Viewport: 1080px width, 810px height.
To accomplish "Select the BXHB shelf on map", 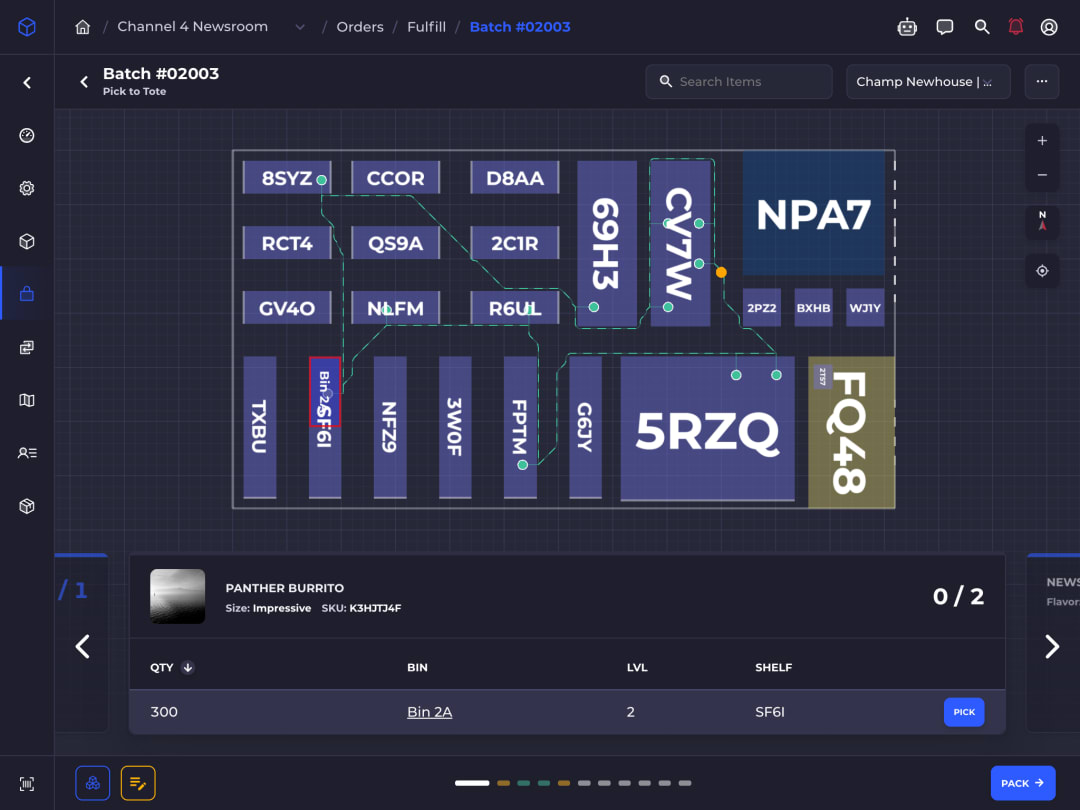I will pyautogui.click(x=813, y=308).
